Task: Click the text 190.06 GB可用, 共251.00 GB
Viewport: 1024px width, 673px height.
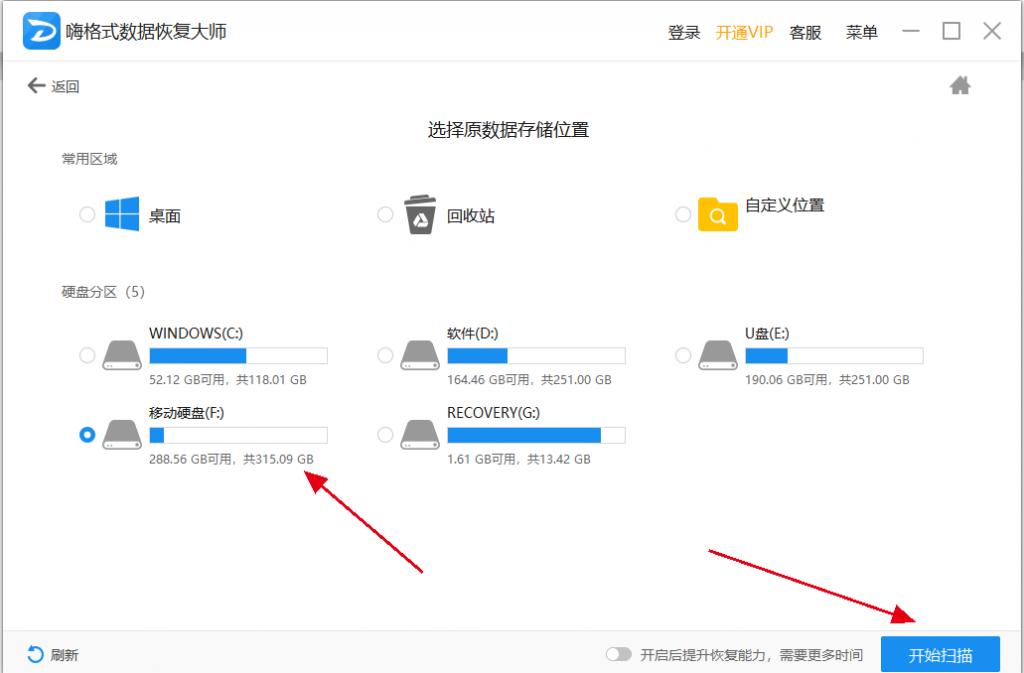Action: click(827, 380)
